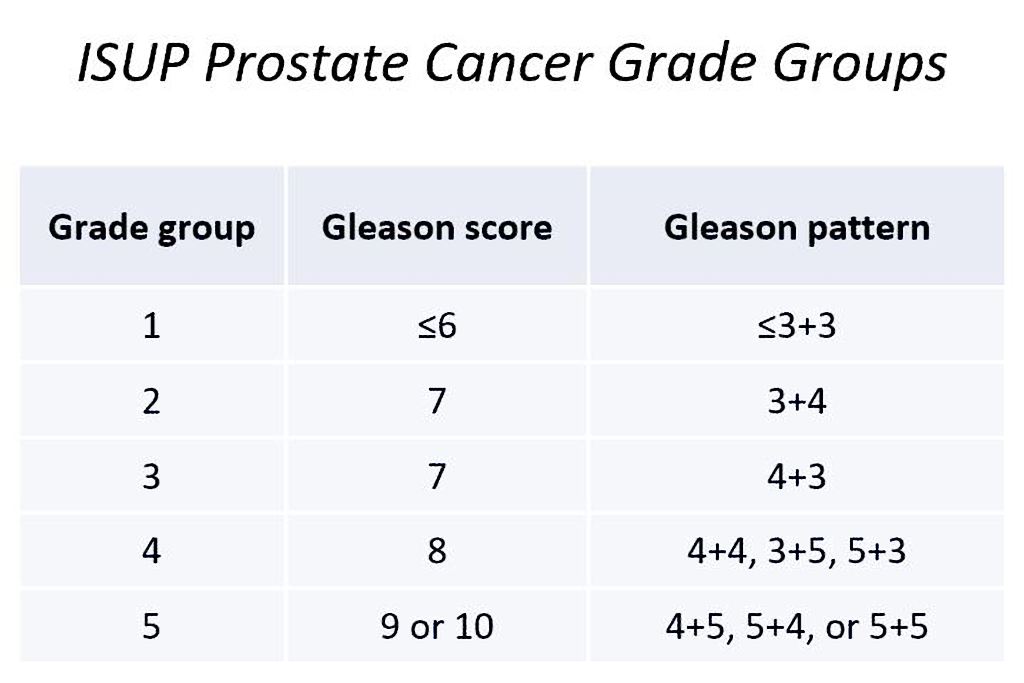The height and width of the screenshot is (683, 1024).
Task: Click the word Cancer in the title
Action: [509, 63]
